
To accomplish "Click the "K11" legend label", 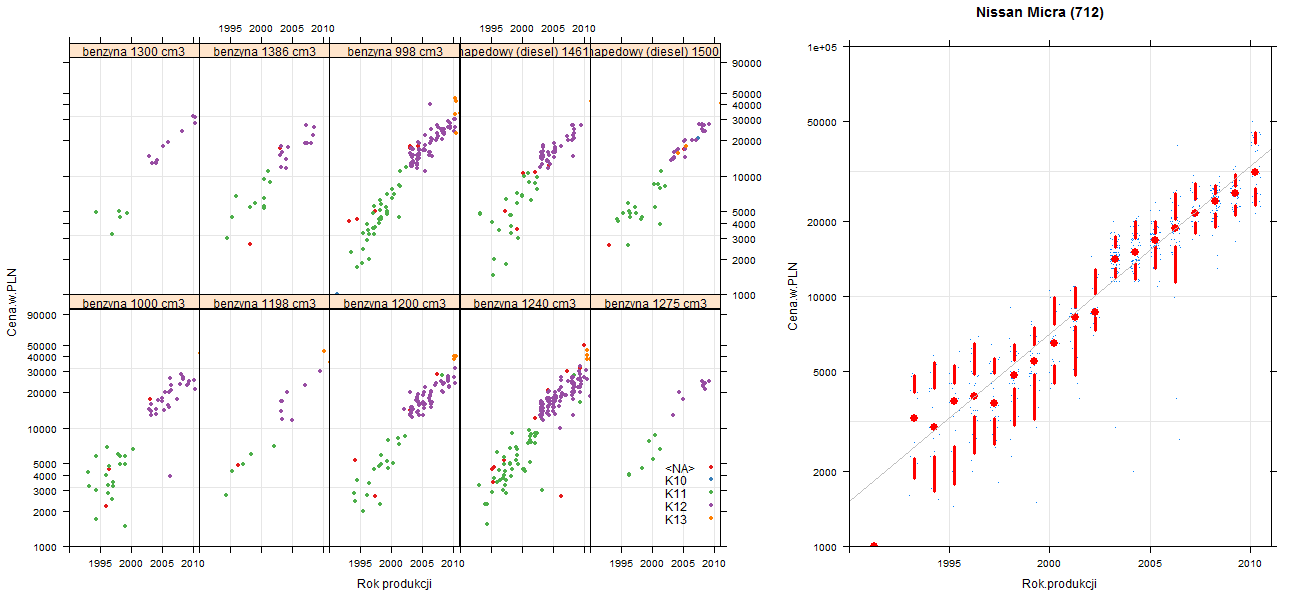I will (x=676, y=494).
